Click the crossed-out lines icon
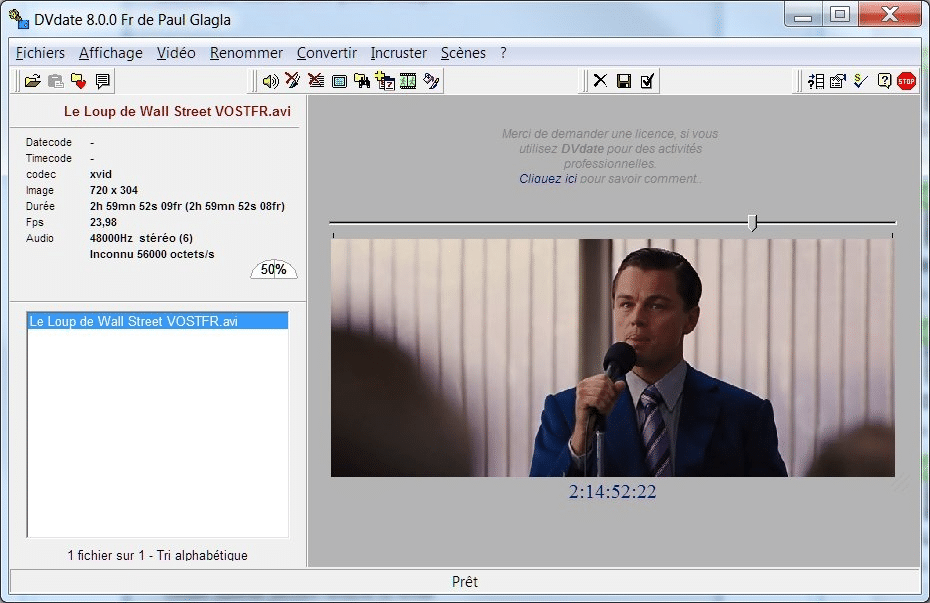Viewport: 930px width, 603px height. tap(316, 81)
